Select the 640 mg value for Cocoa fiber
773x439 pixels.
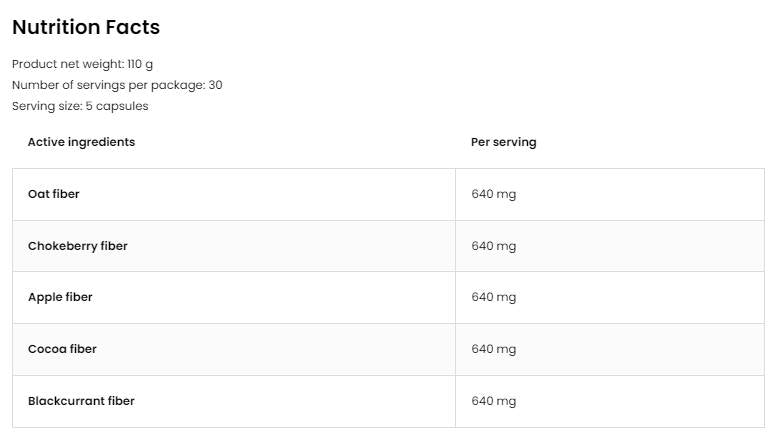(x=493, y=349)
